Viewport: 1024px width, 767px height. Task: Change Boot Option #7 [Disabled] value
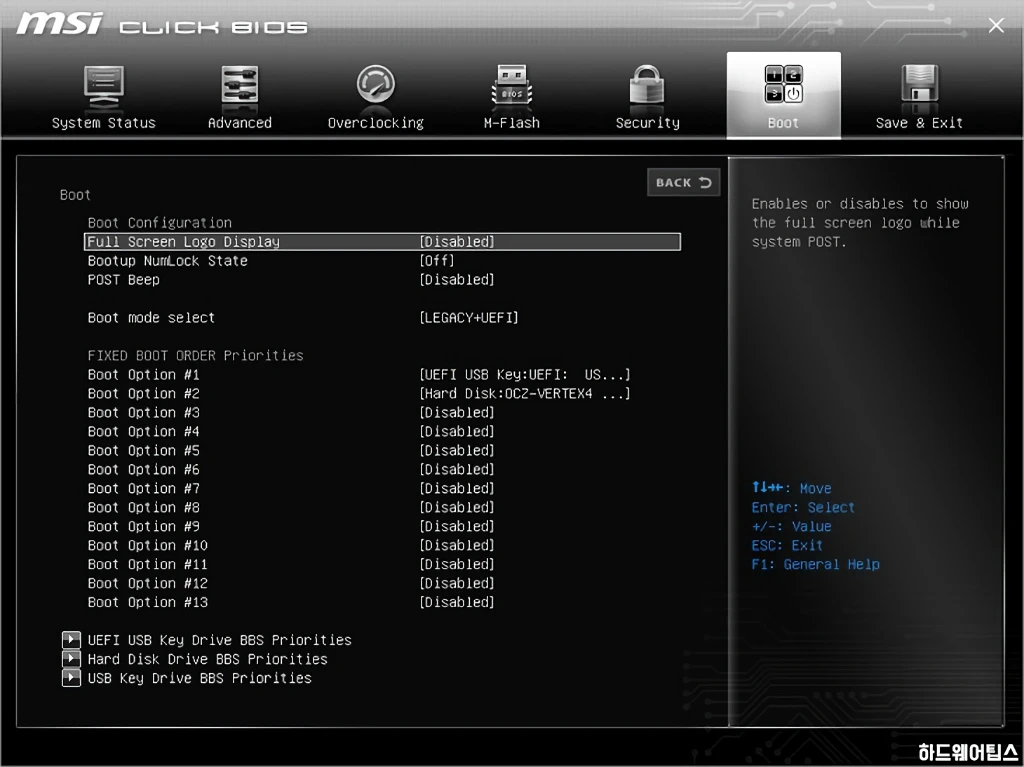[456, 488]
